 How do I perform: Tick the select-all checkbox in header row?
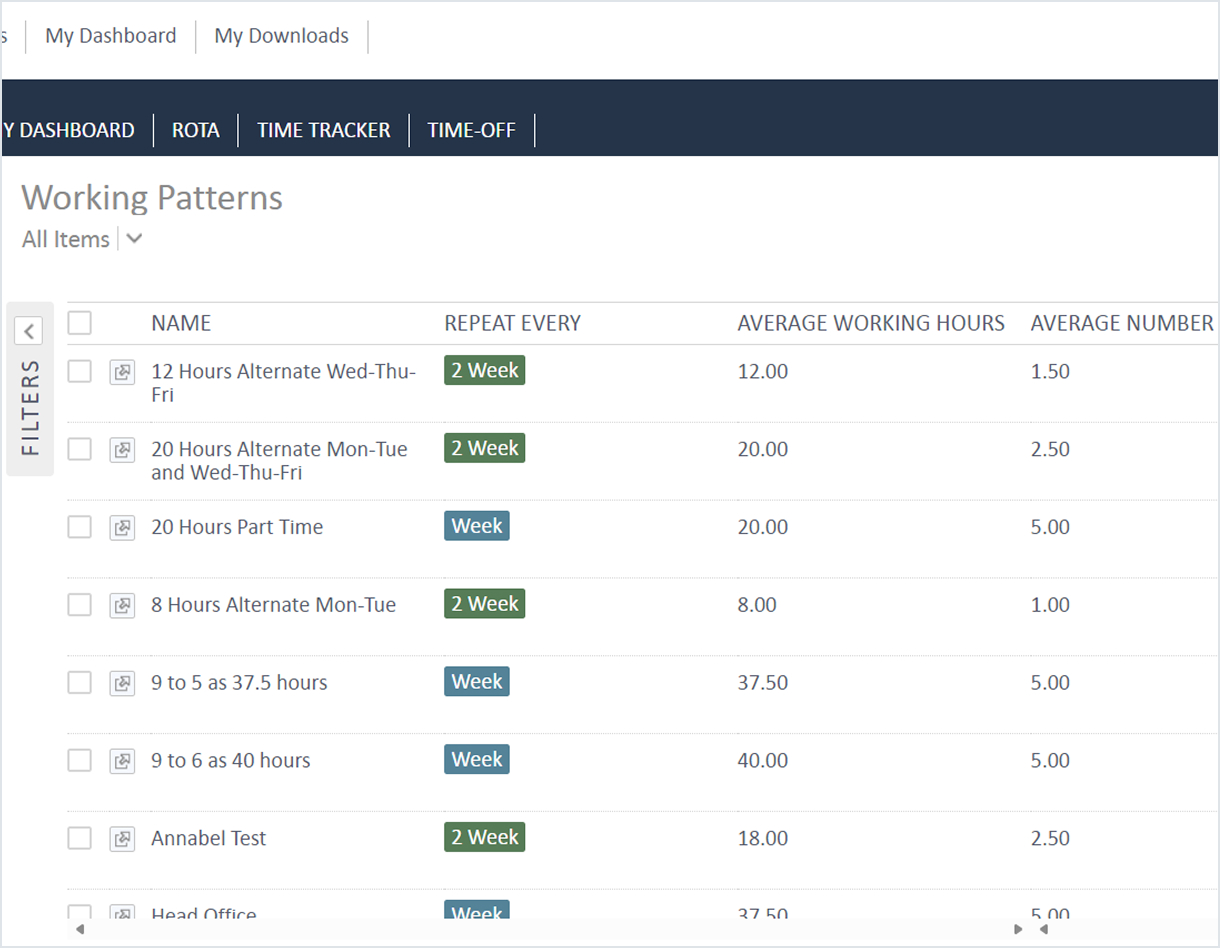coord(80,323)
